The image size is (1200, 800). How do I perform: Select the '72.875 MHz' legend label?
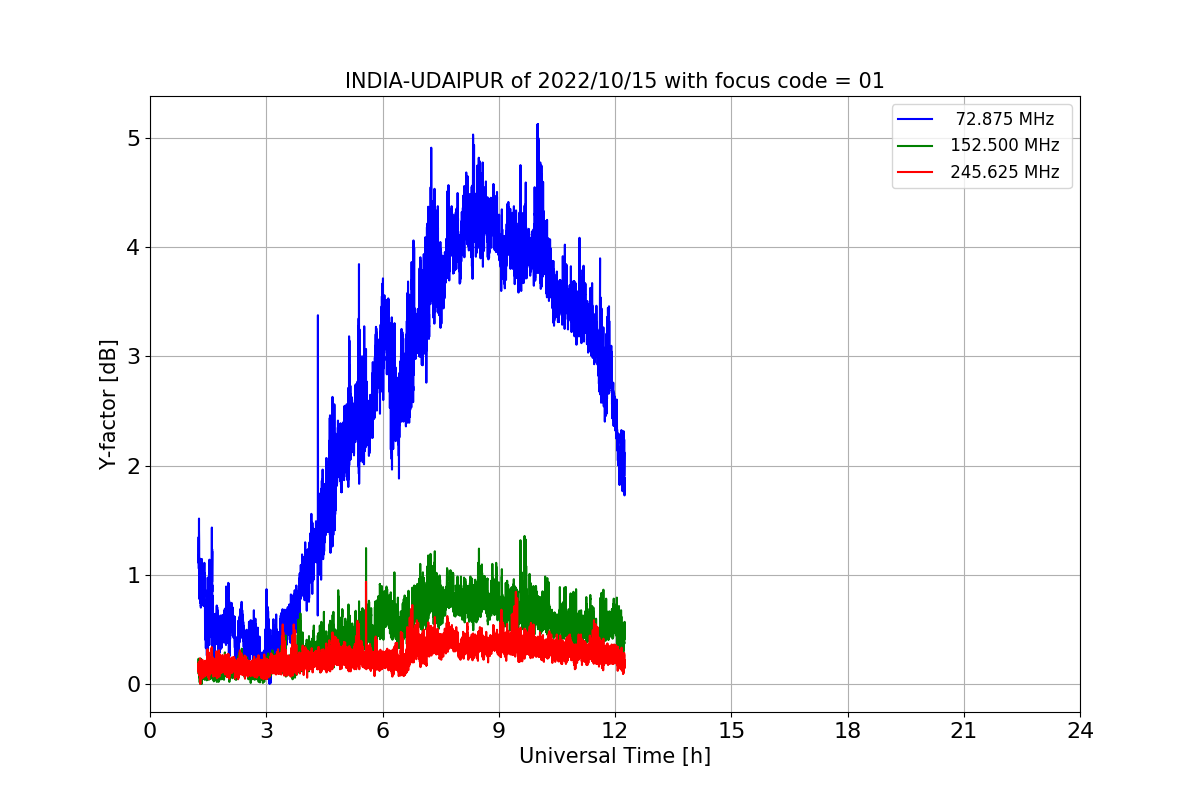(x=1005, y=119)
